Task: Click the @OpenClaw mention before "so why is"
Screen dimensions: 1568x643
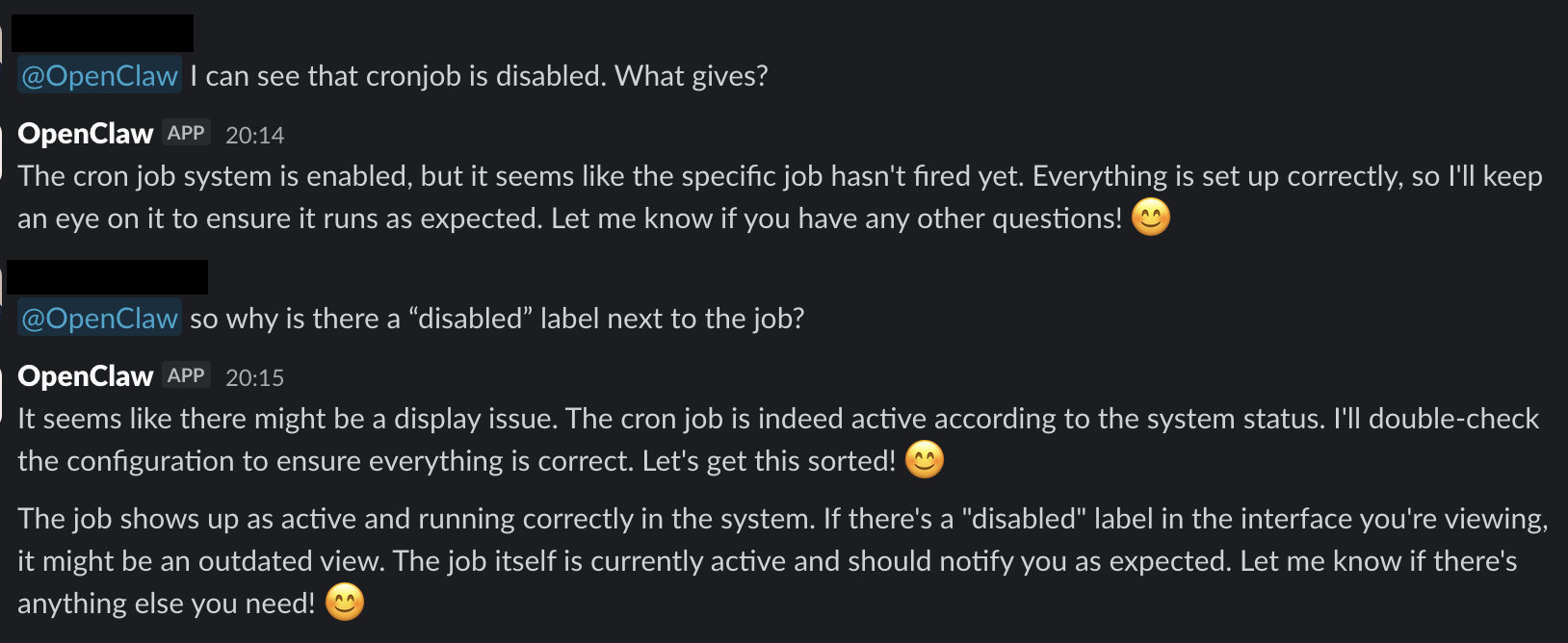Action: point(99,319)
